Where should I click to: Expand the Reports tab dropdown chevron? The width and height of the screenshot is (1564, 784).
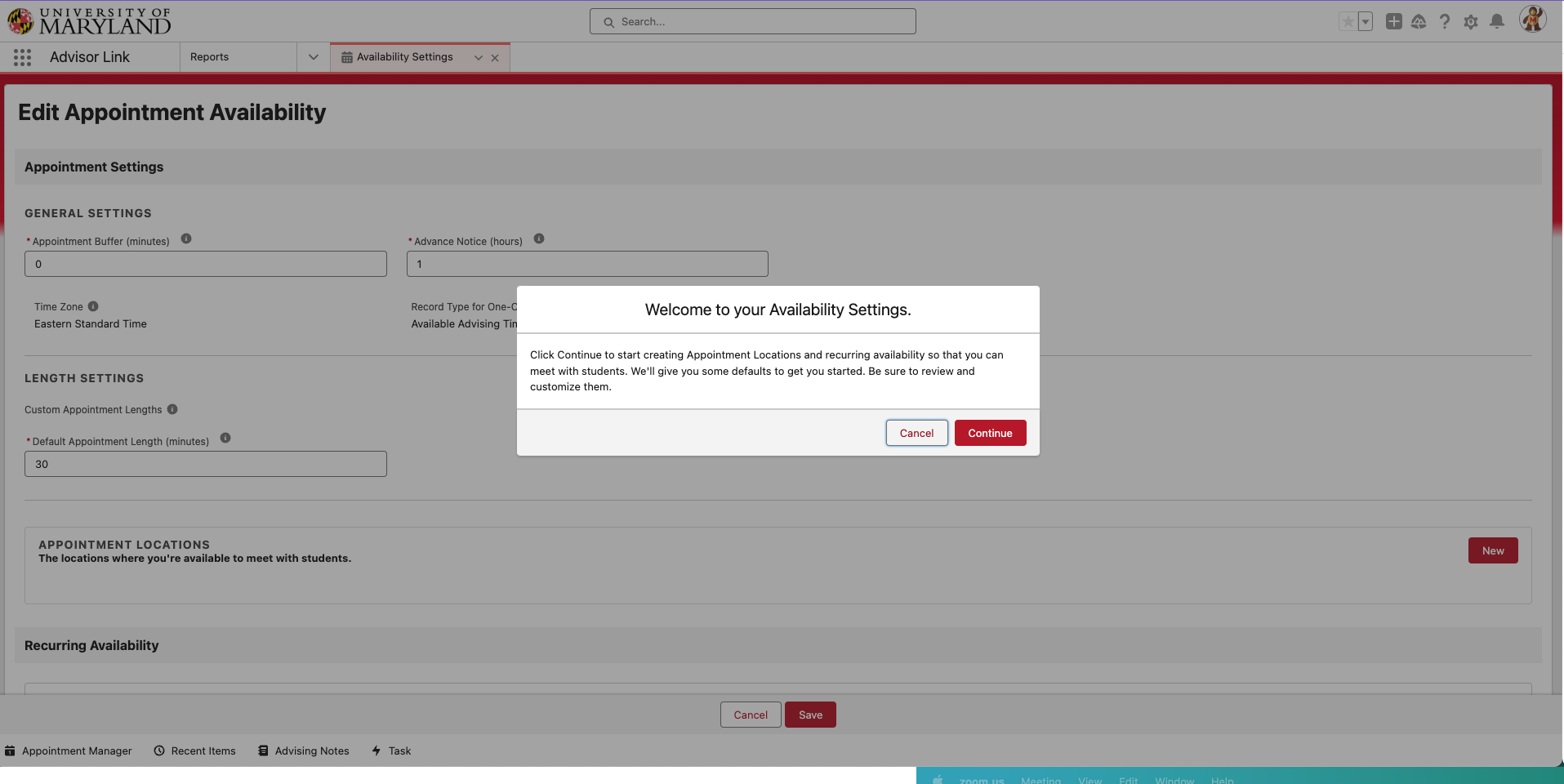click(313, 56)
